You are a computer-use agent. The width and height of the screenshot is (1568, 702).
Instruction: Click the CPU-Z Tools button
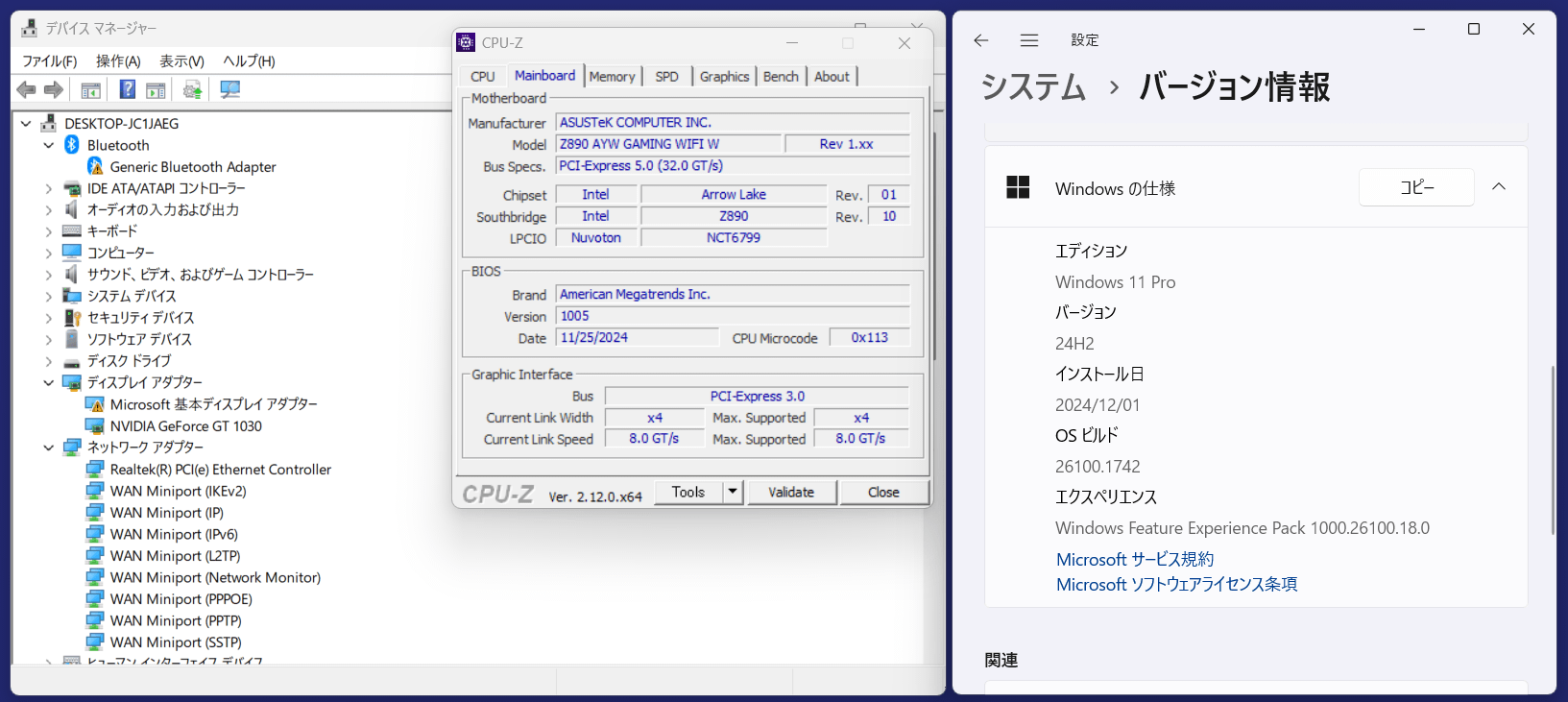click(688, 492)
